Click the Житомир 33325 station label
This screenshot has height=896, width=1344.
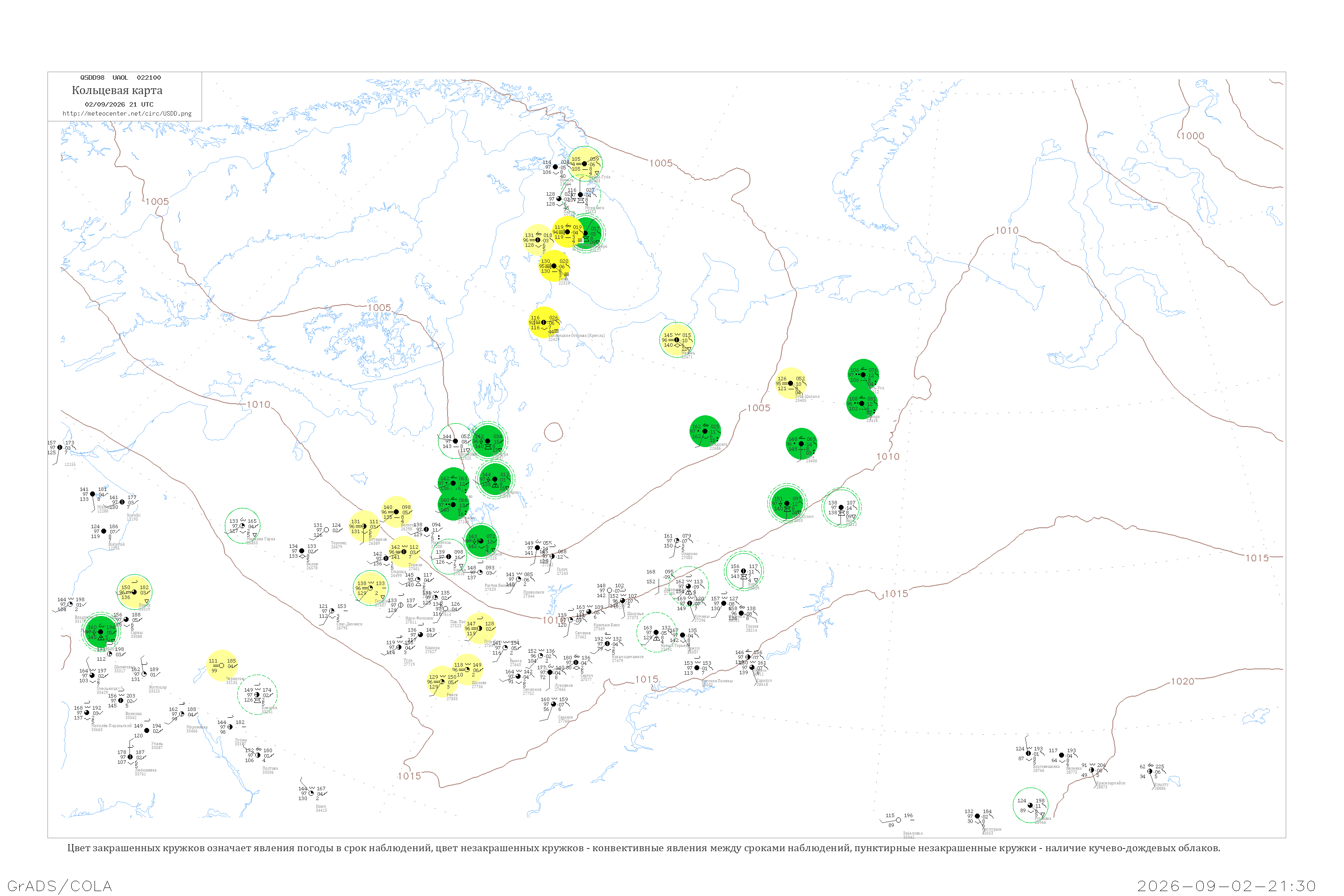tap(157, 689)
